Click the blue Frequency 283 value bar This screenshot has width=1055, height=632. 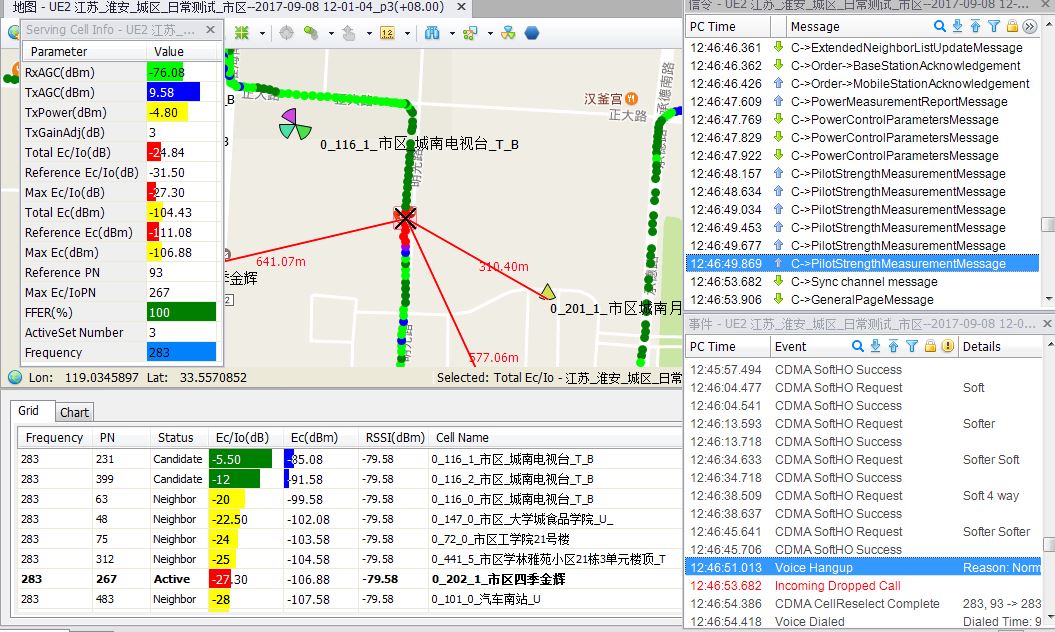coord(181,352)
